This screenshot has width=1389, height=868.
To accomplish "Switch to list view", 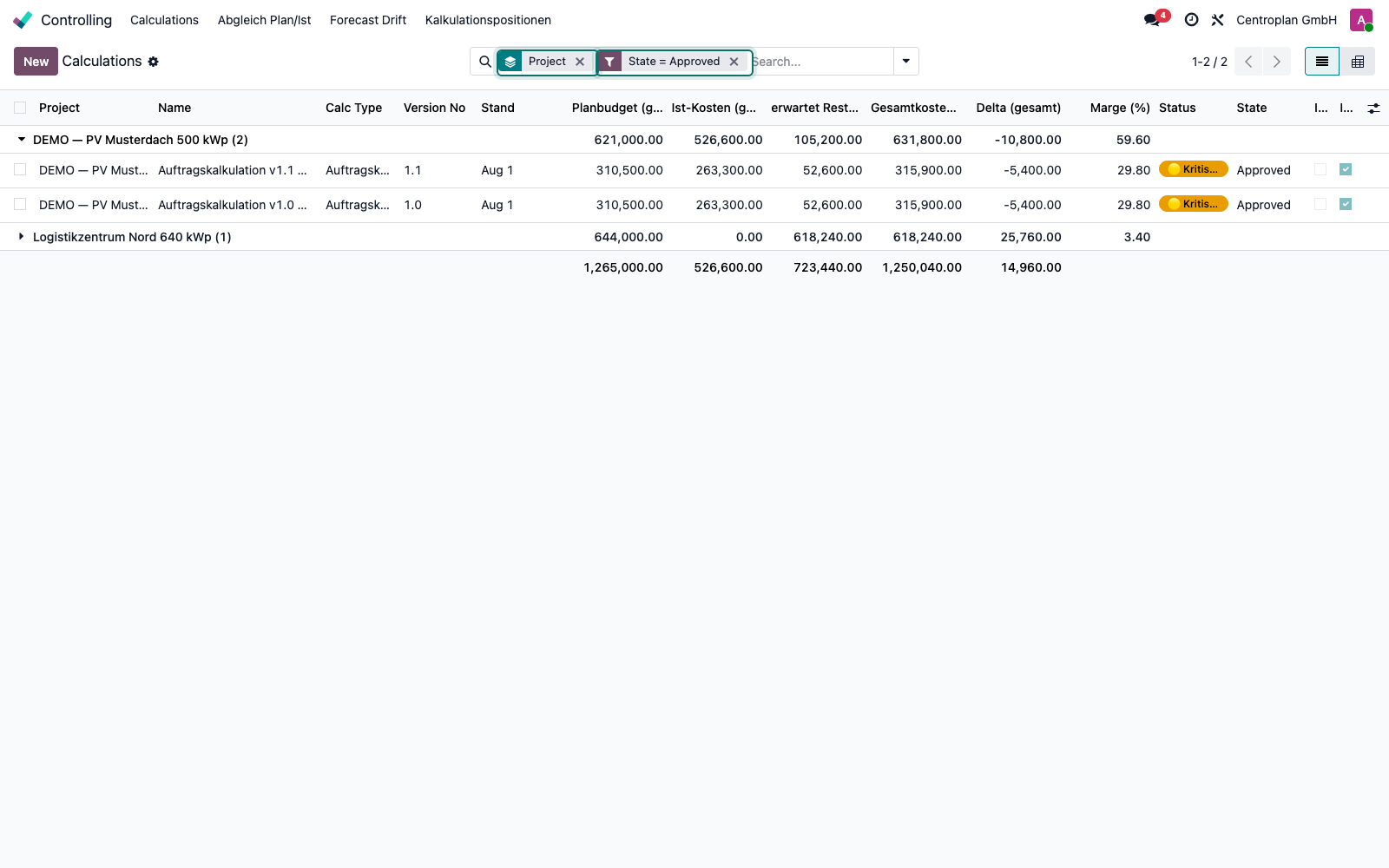I will (1322, 62).
